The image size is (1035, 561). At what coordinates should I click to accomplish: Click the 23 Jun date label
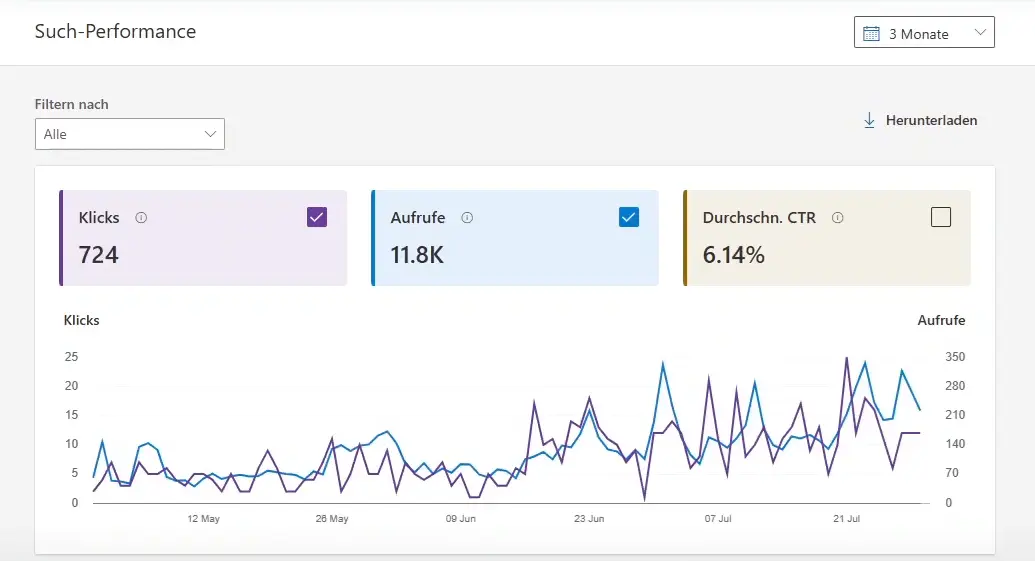[x=589, y=519]
